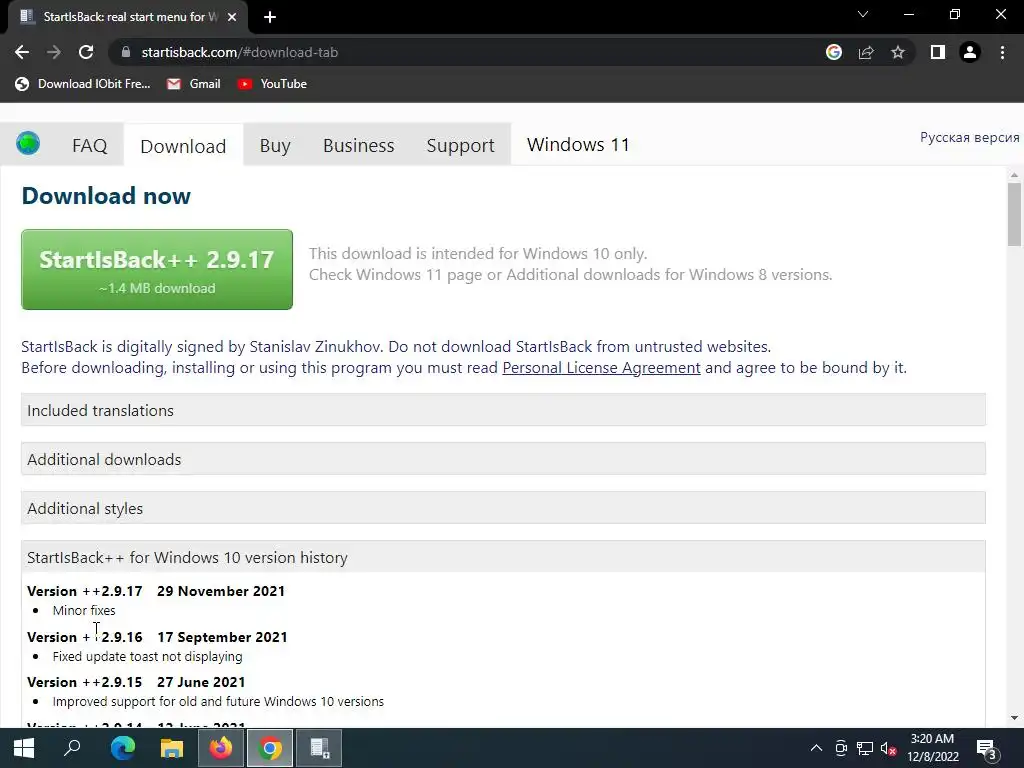
Task: Open taskbar search magnifier
Action: [x=72, y=748]
